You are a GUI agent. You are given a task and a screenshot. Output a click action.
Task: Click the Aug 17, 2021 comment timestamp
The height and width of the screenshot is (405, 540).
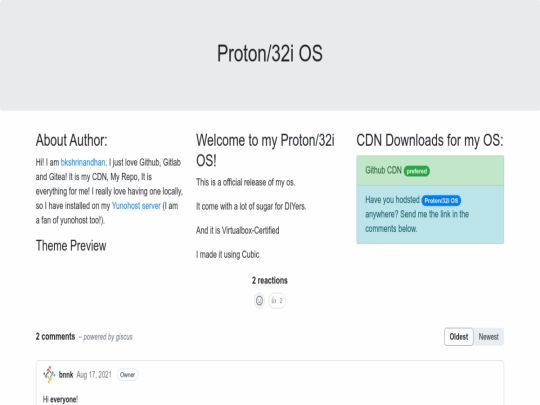click(94, 375)
